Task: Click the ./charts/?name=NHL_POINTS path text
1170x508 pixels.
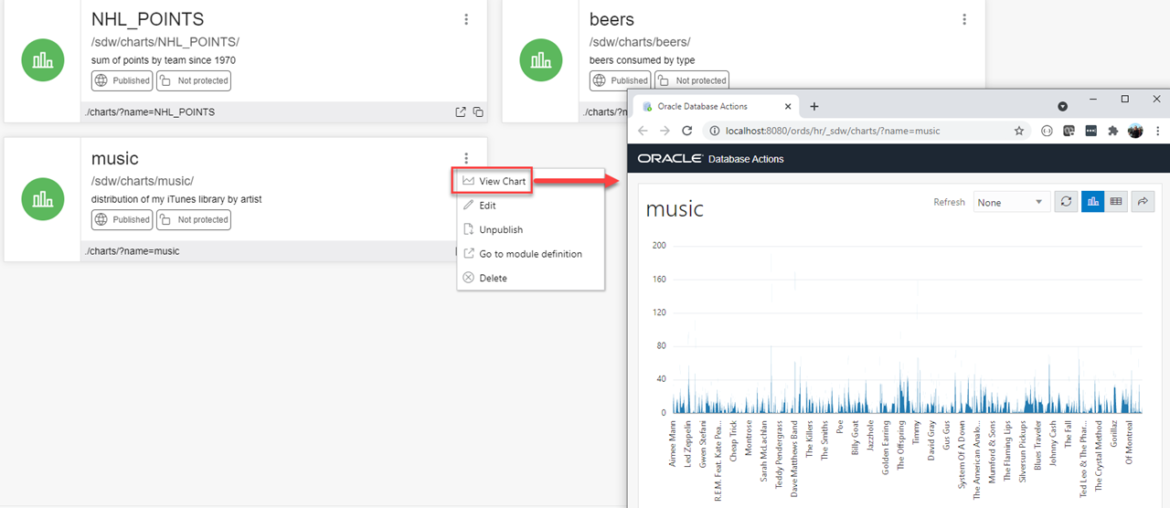Action: coord(149,112)
